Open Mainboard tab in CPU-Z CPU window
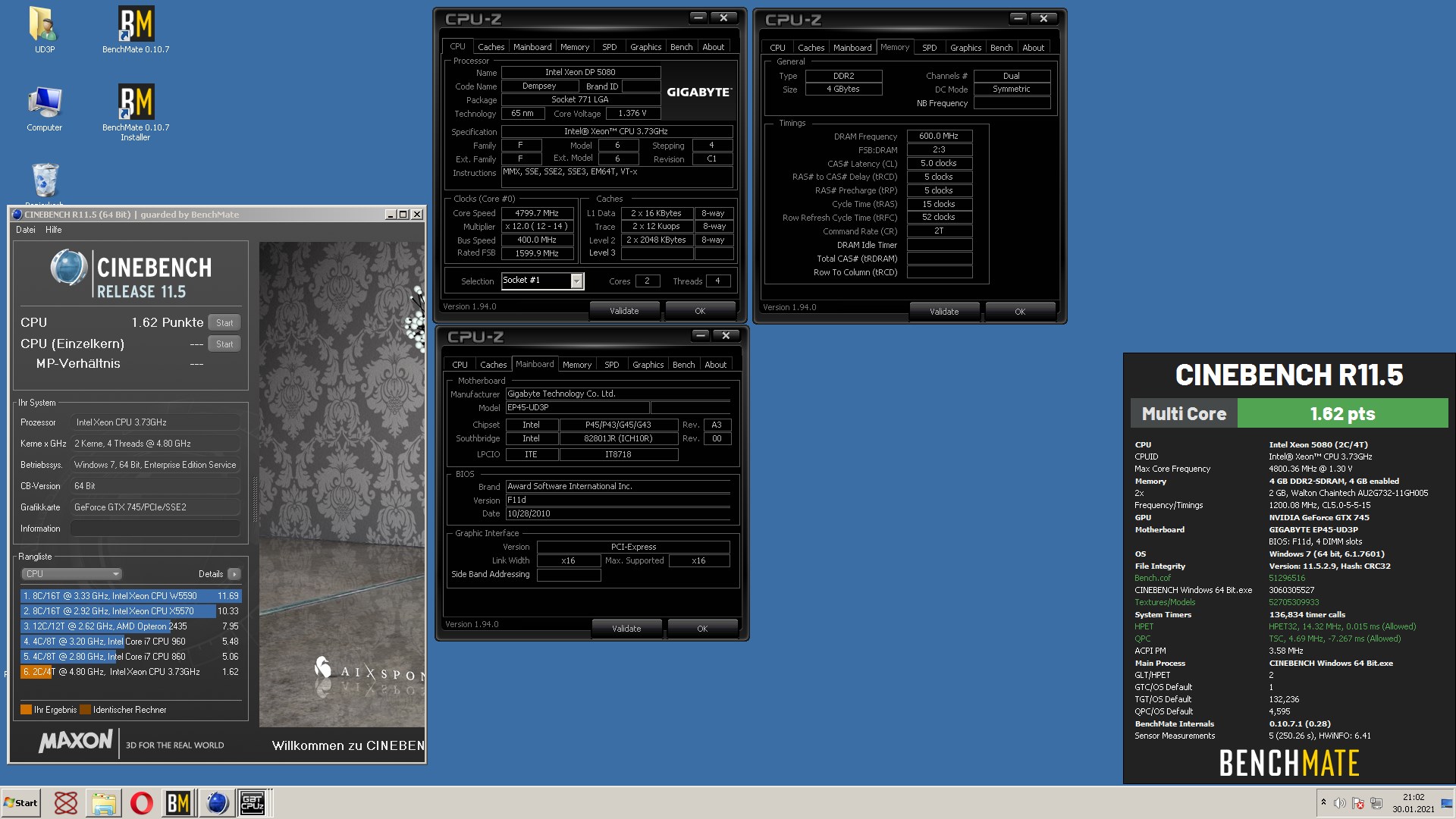Screen dimensions: 1456x819 pos(532,47)
